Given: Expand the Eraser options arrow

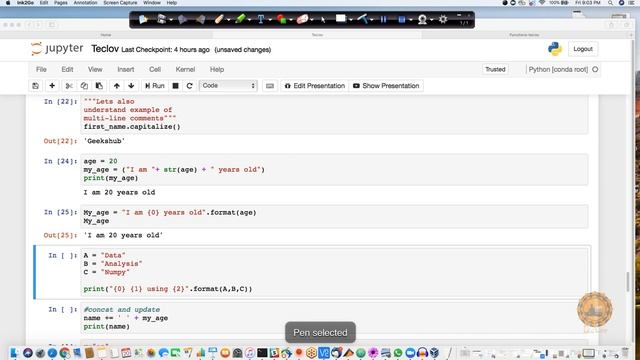Looking at the screenshot, I should point(312,20).
